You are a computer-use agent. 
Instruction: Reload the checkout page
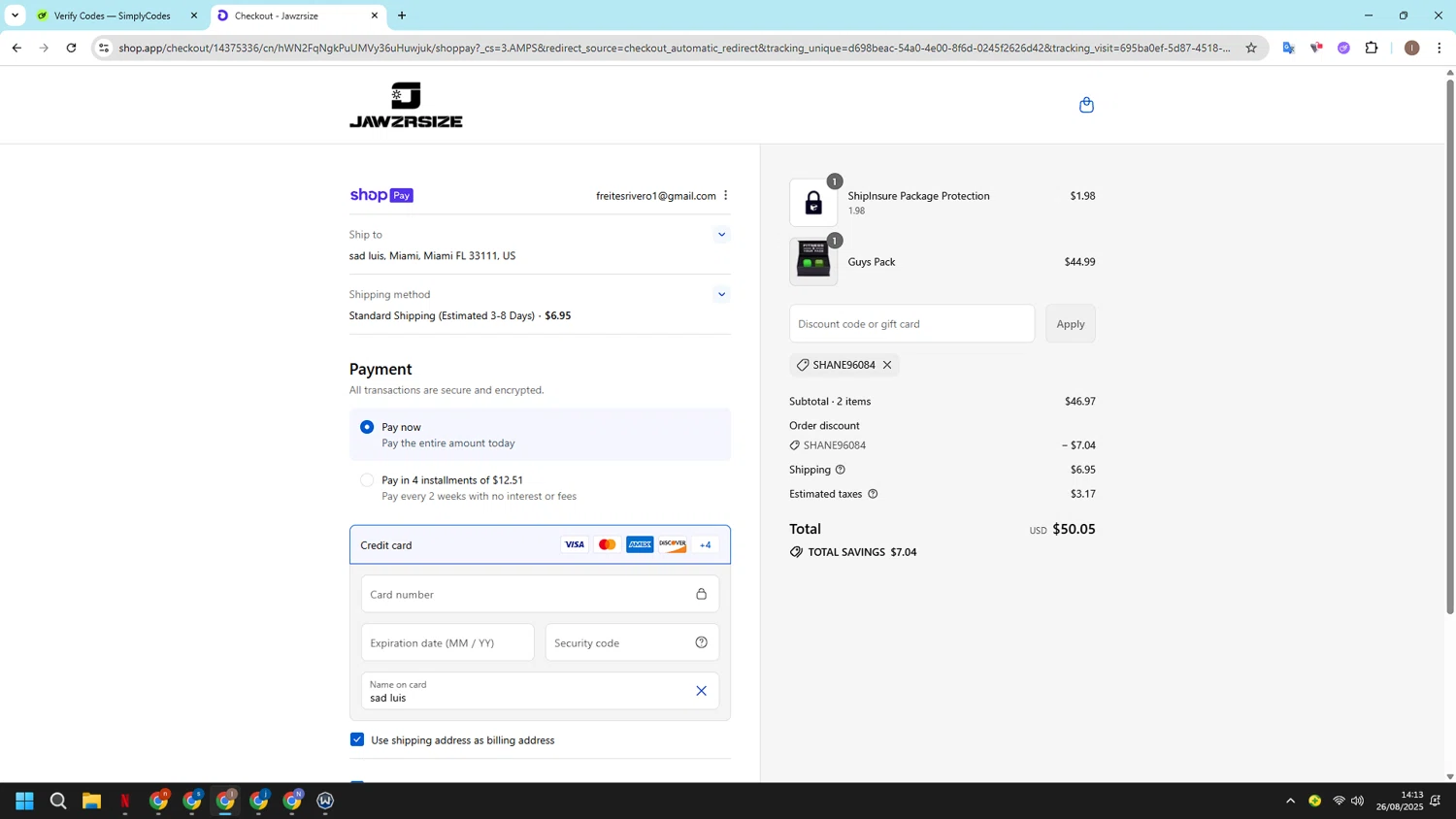coord(71,48)
